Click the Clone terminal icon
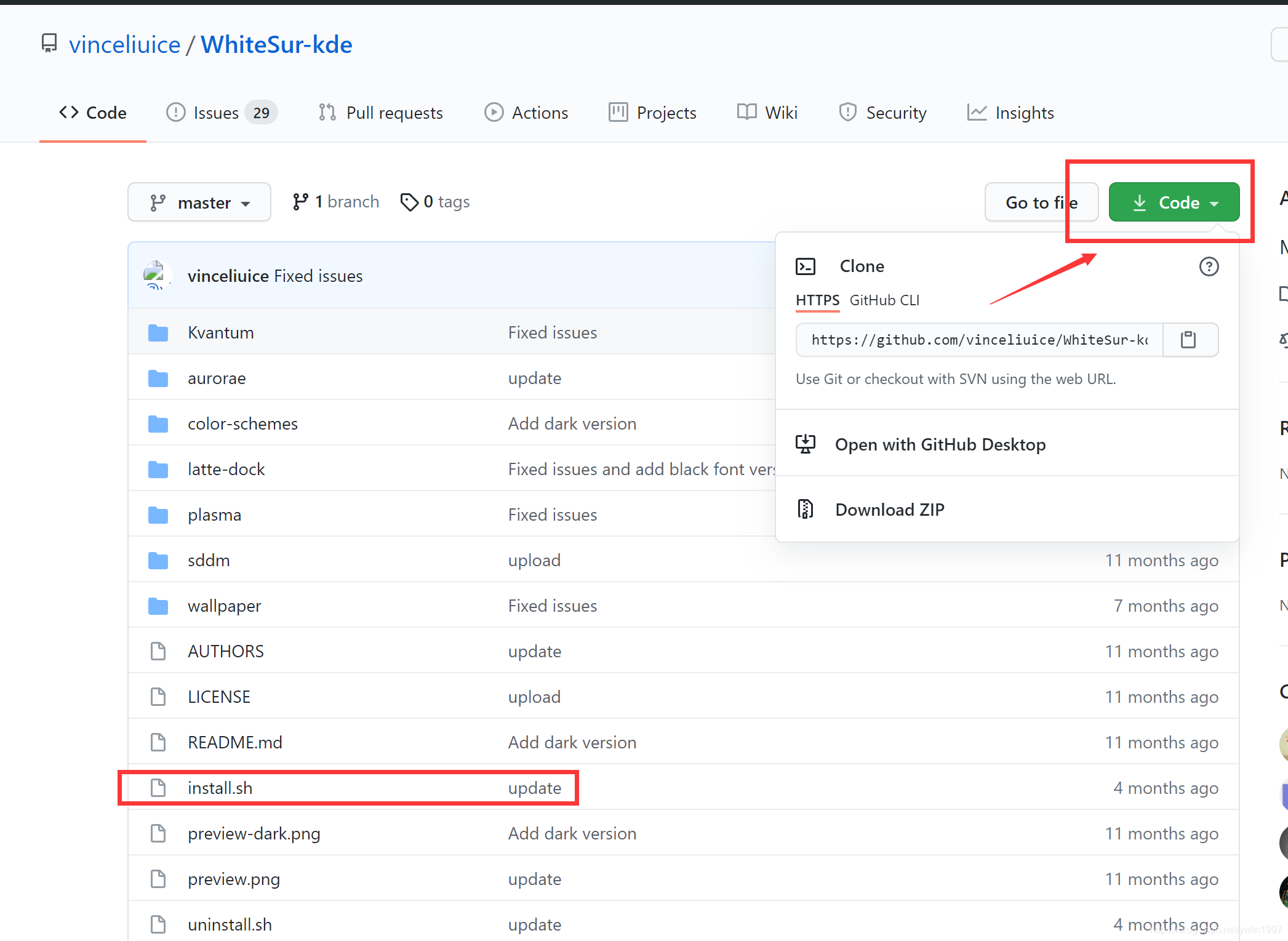 806,266
